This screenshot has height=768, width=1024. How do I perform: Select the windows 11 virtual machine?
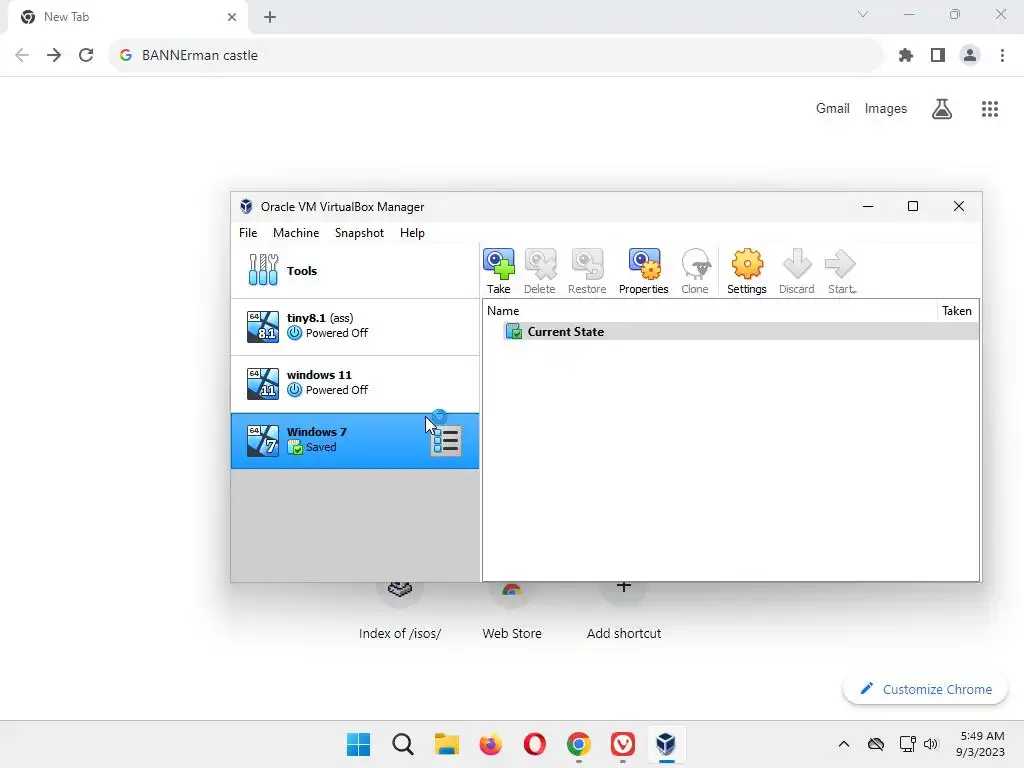click(355, 383)
